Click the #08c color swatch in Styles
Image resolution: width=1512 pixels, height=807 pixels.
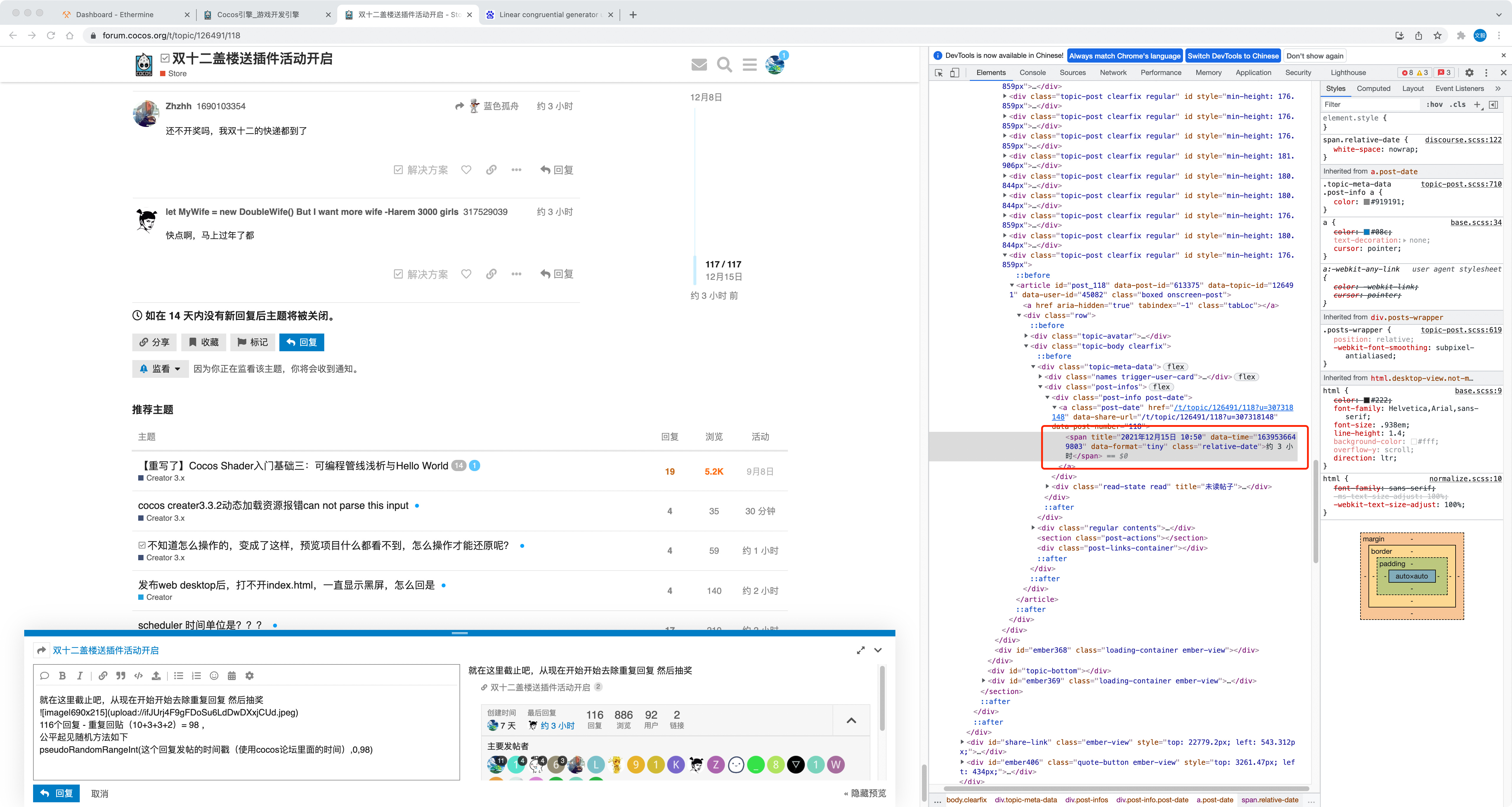point(1366,232)
